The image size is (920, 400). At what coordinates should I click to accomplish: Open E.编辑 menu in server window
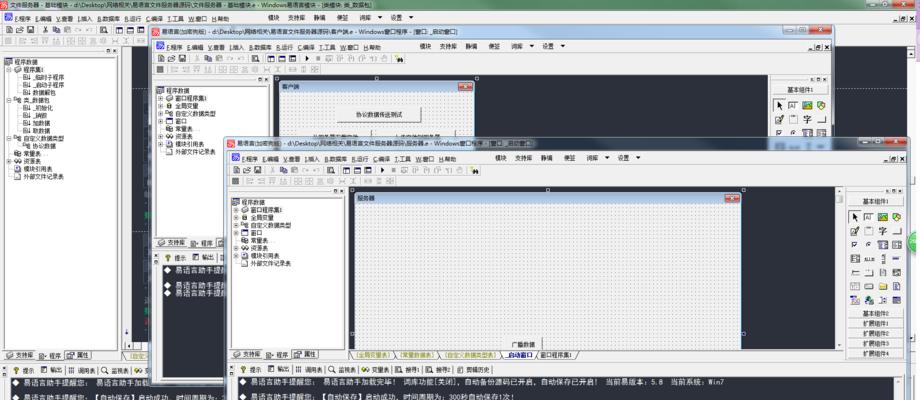click(270, 159)
